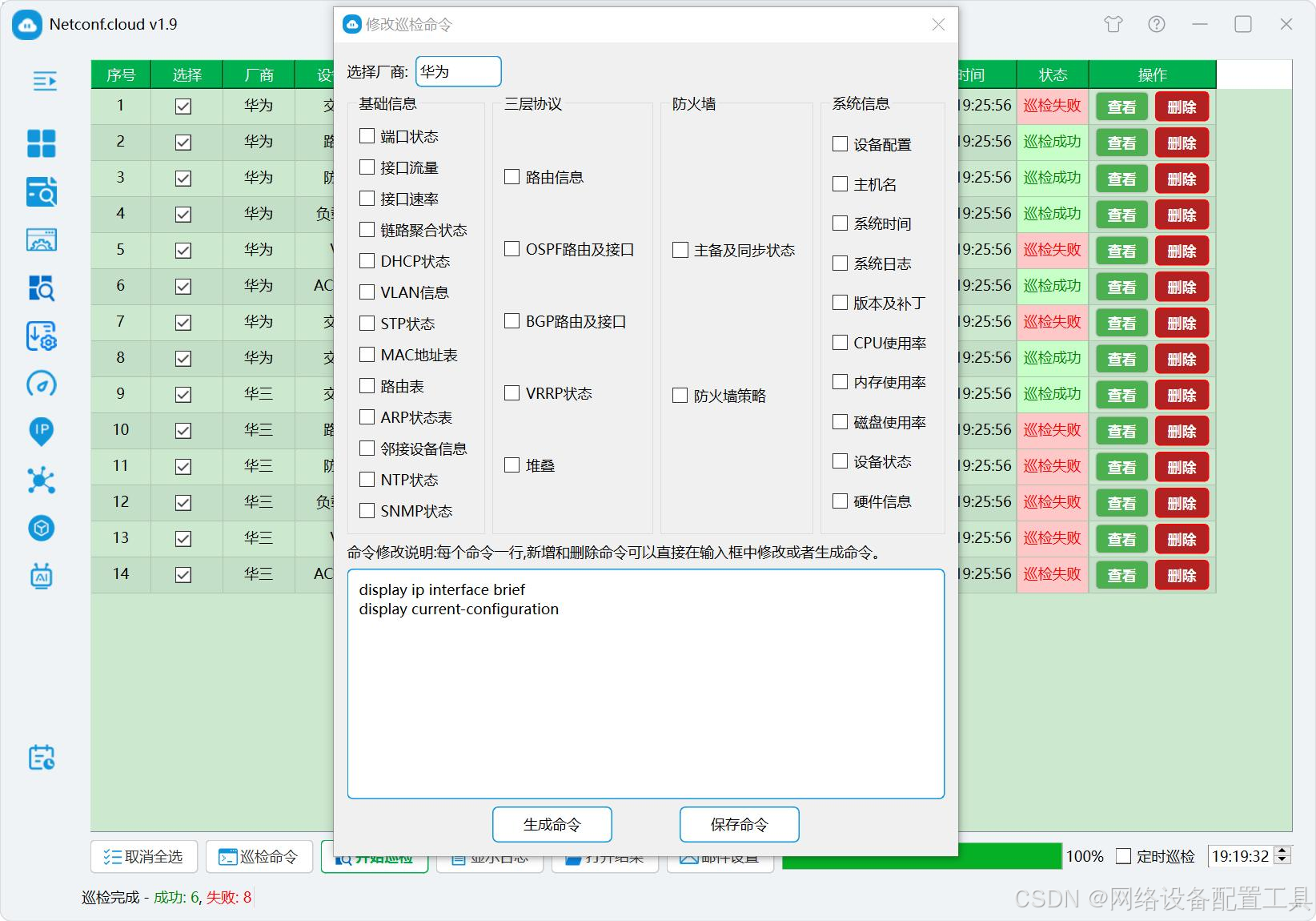Viewport: 1316px width, 921px height.
Task: Open the cube package icon in sidebar
Action: click(42, 528)
